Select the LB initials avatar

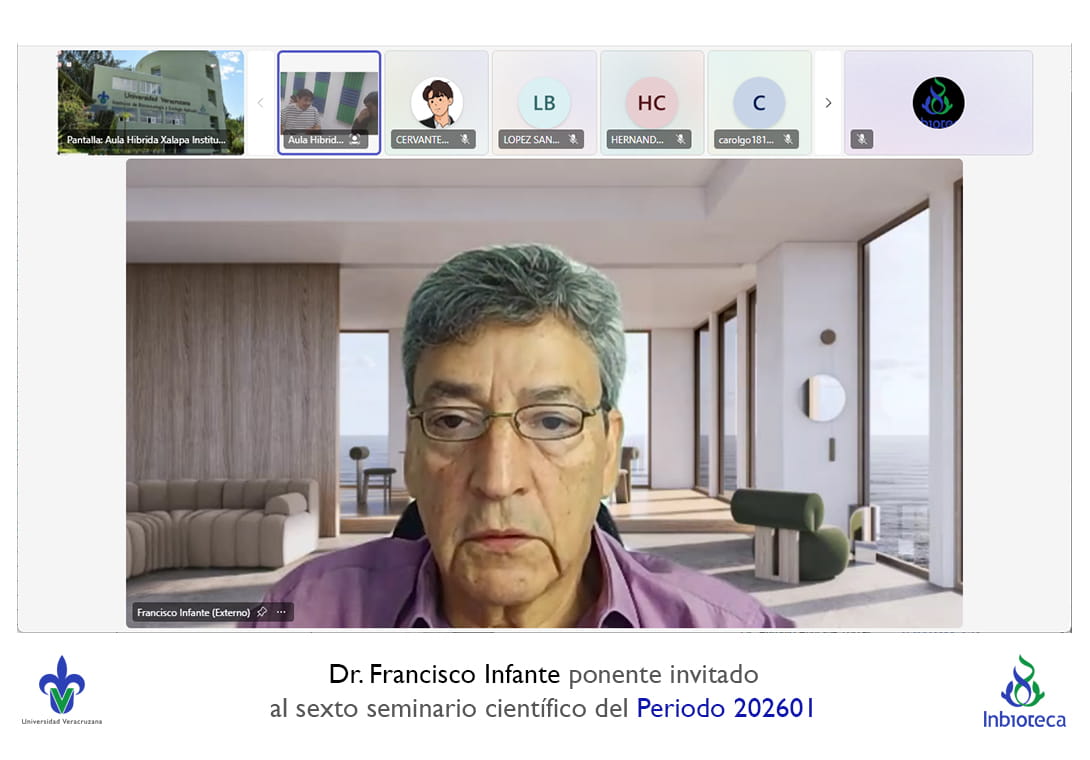coord(544,103)
